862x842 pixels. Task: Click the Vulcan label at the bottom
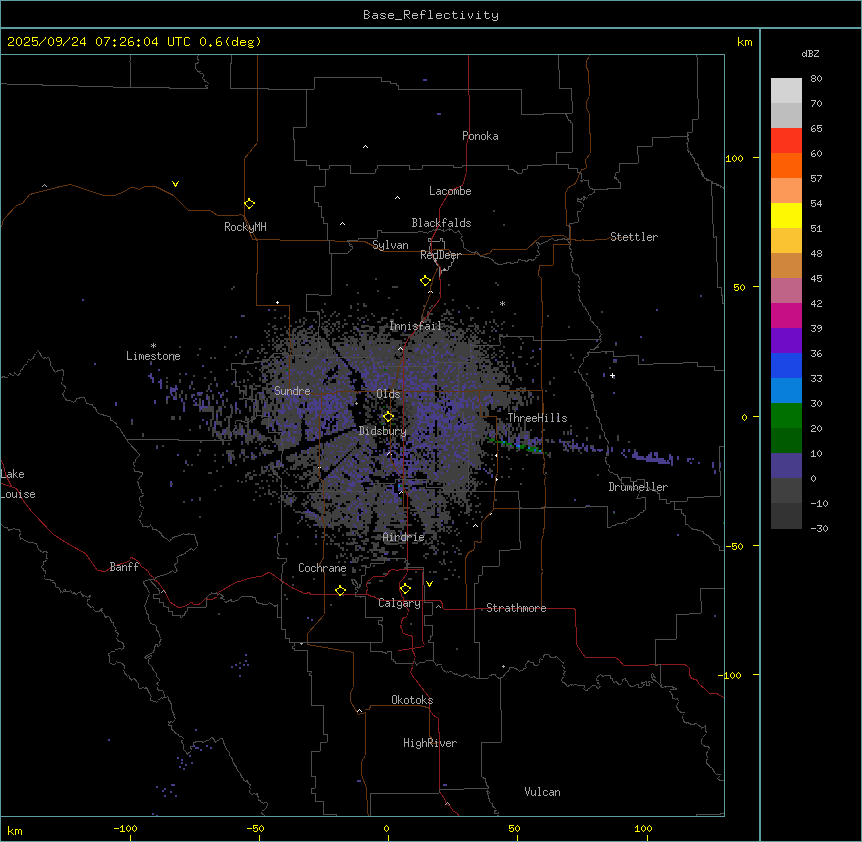click(x=542, y=792)
